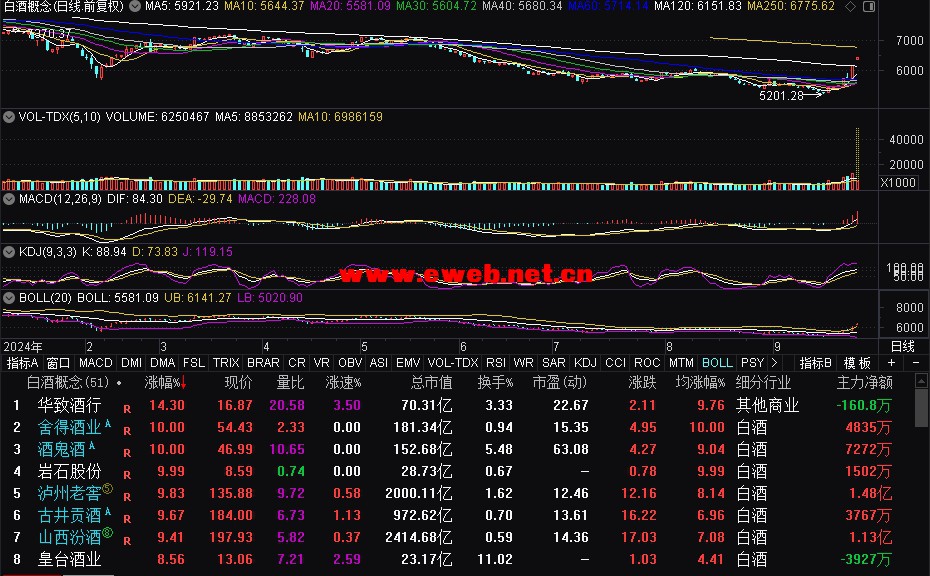The width and height of the screenshot is (930, 576).
Task: Switch to the MACD indicator tab
Action: pos(95,362)
